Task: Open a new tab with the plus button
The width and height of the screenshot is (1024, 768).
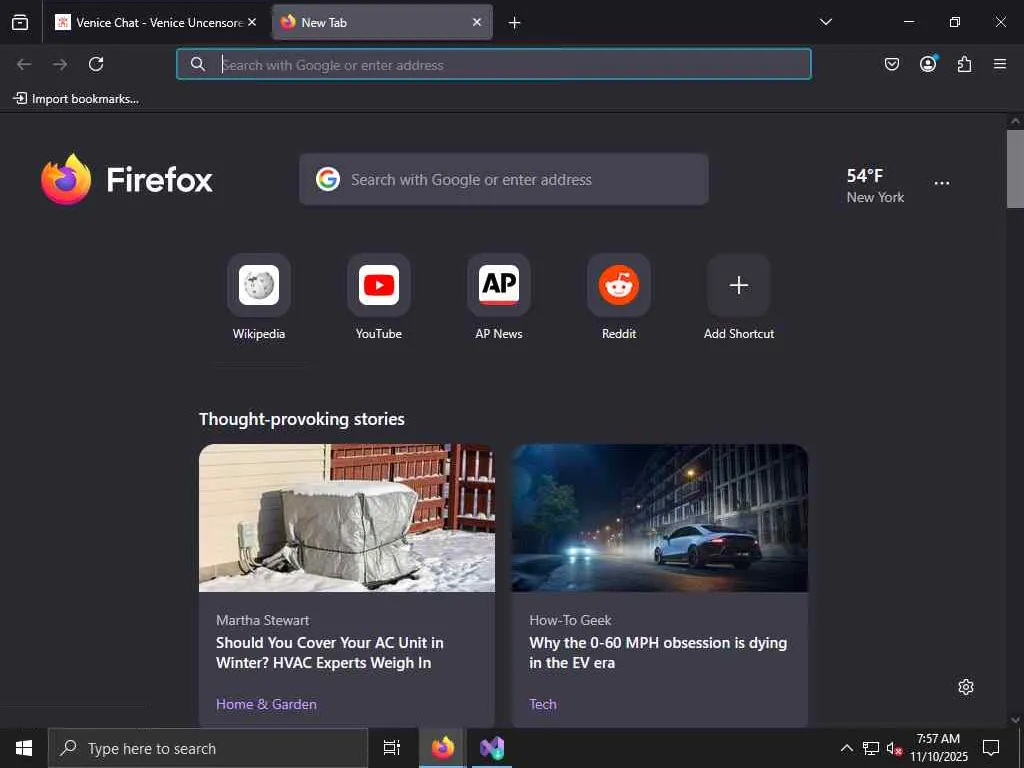Action: pyautogui.click(x=515, y=23)
